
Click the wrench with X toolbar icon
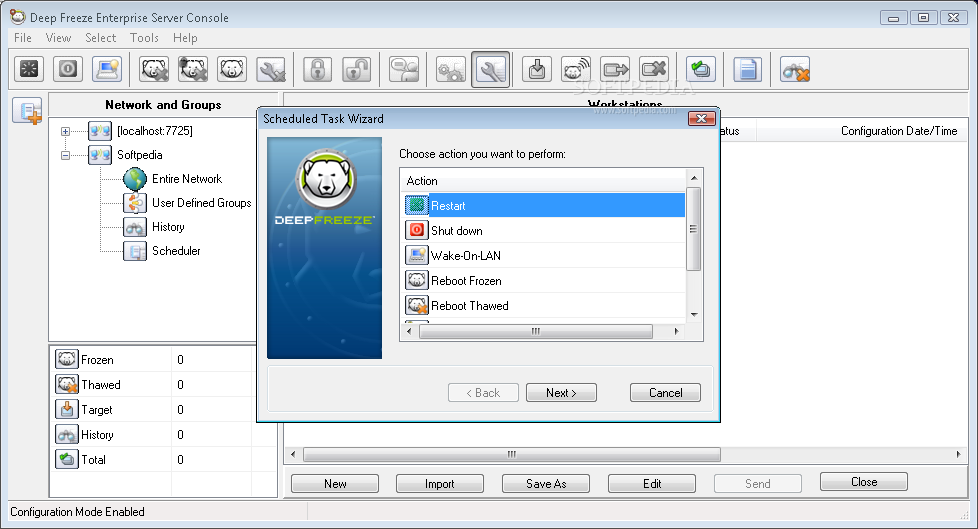coord(271,69)
